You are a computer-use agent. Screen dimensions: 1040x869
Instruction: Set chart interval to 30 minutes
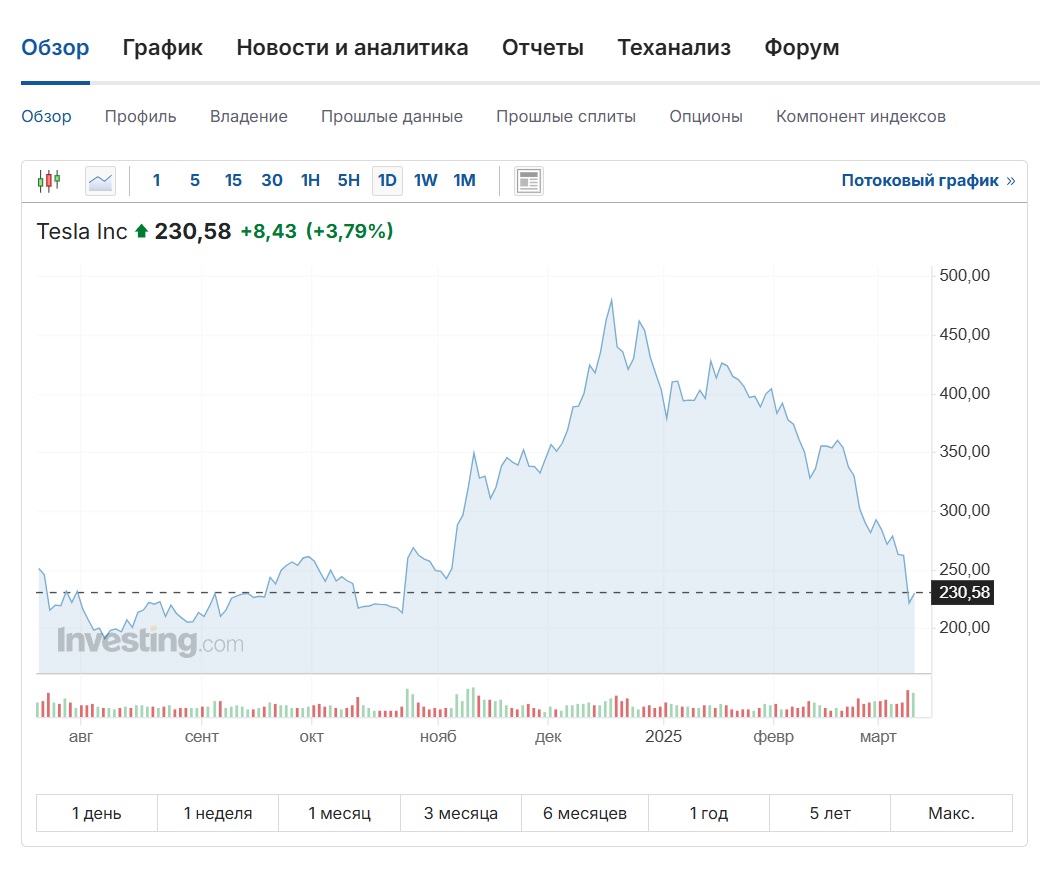point(272,180)
